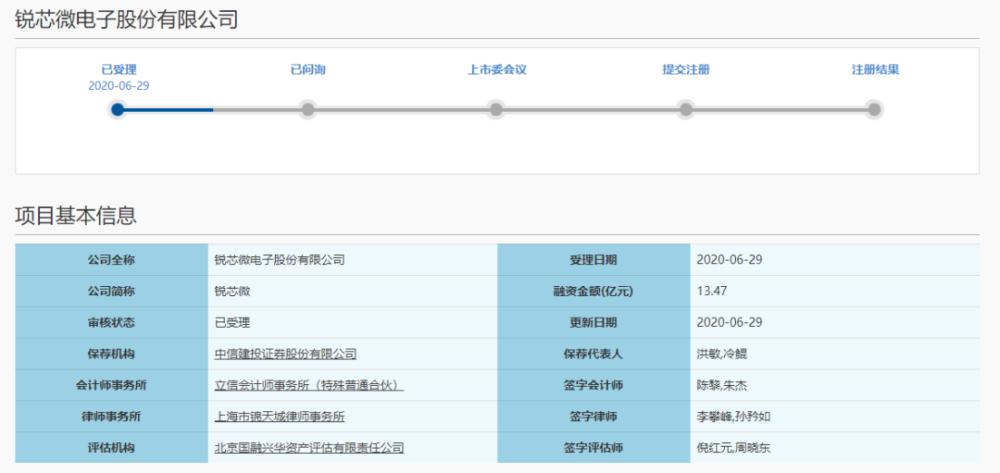The height and width of the screenshot is (473, 1000).
Task: Select the 上市委会议 stage label
Action: click(496, 70)
